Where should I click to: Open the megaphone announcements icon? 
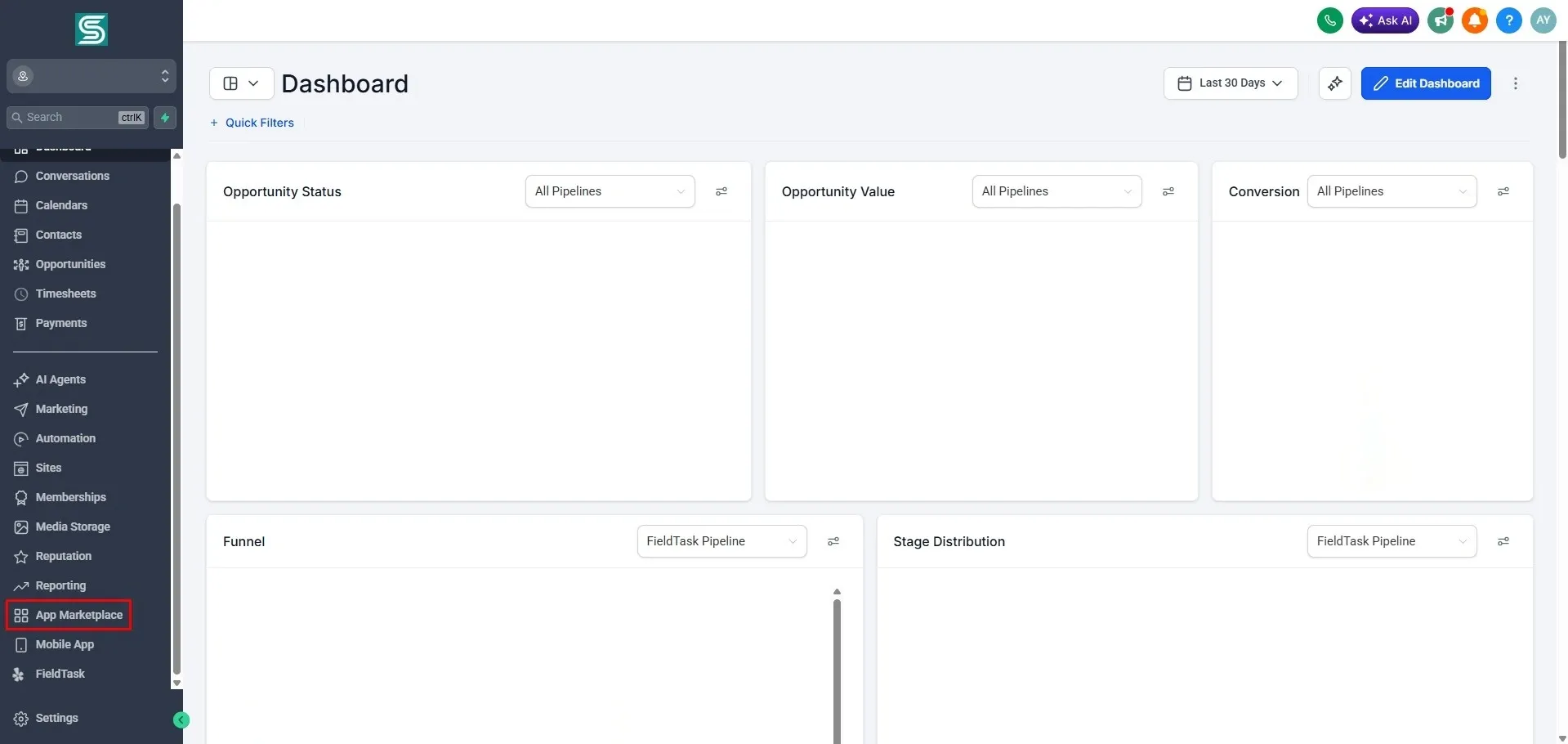(1440, 20)
